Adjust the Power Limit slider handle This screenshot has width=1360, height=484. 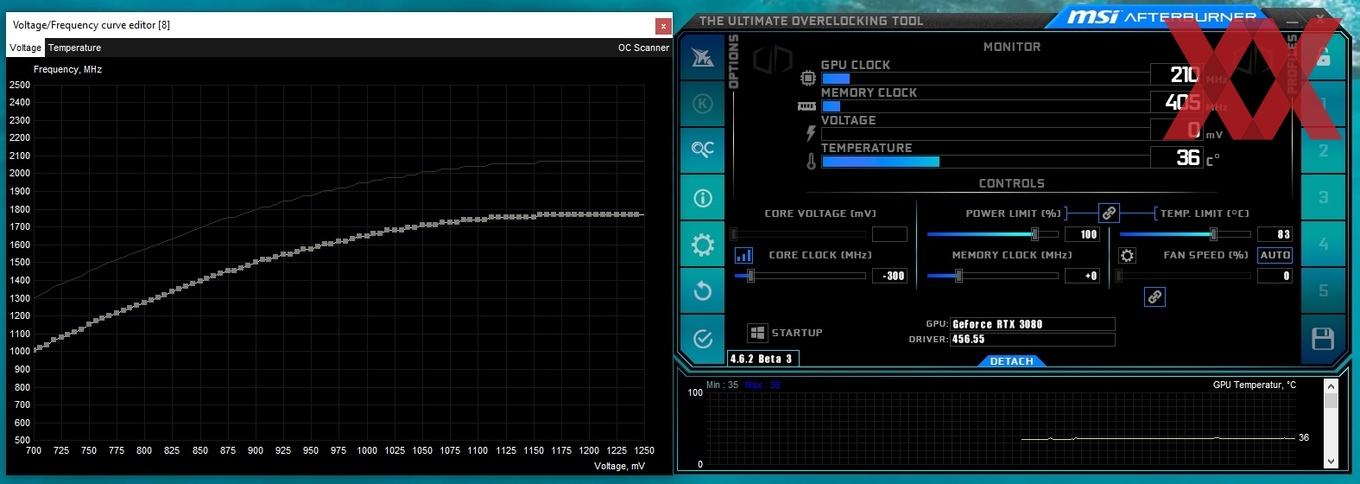[x=1034, y=234]
